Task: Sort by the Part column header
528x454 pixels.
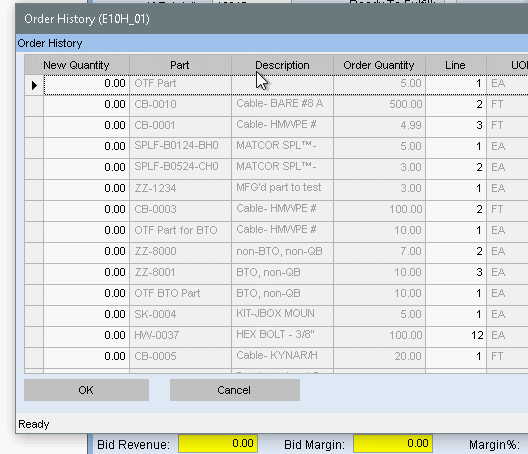Action: (x=180, y=65)
